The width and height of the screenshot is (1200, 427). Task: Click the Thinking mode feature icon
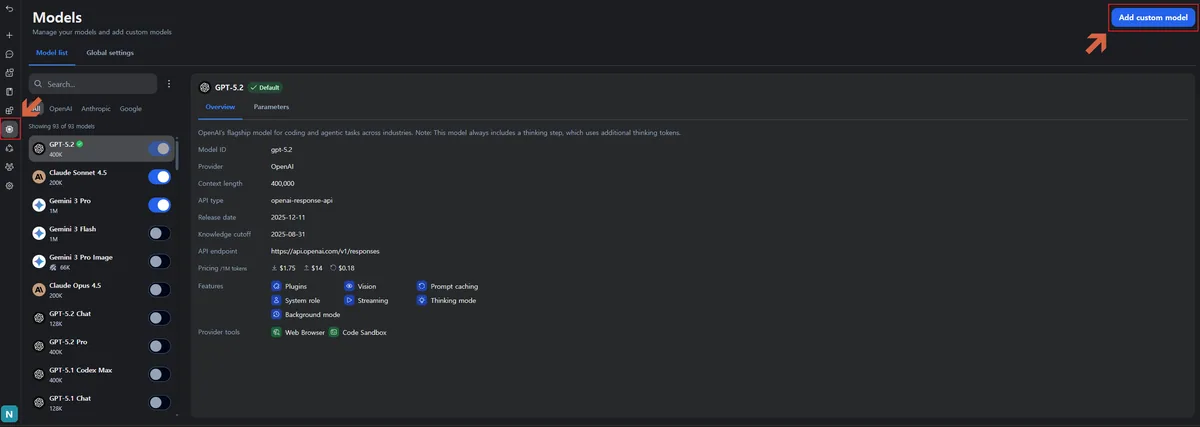pos(422,300)
